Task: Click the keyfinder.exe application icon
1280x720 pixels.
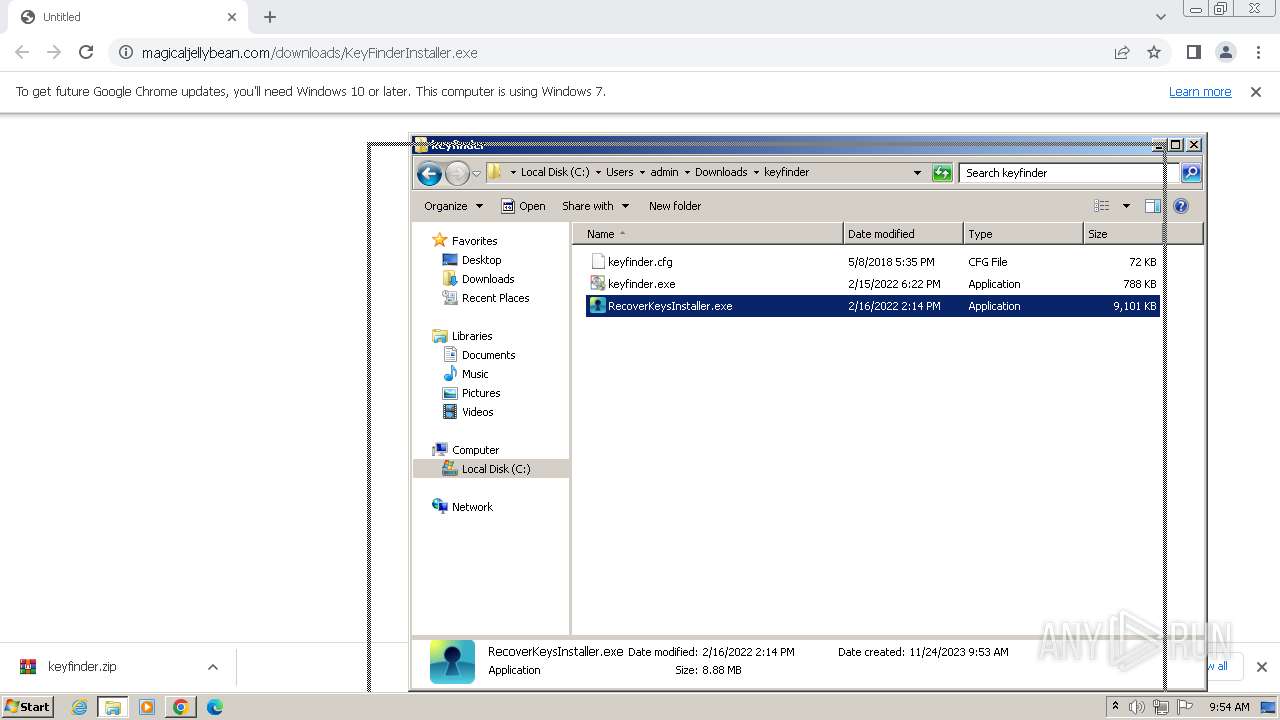Action: tap(598, 284)
